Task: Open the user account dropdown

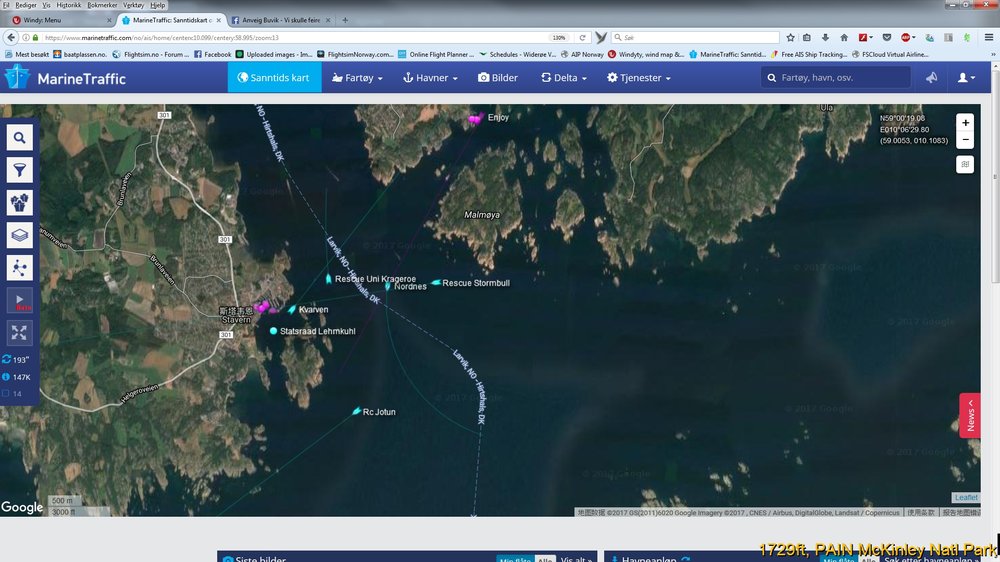Action: 966,78
